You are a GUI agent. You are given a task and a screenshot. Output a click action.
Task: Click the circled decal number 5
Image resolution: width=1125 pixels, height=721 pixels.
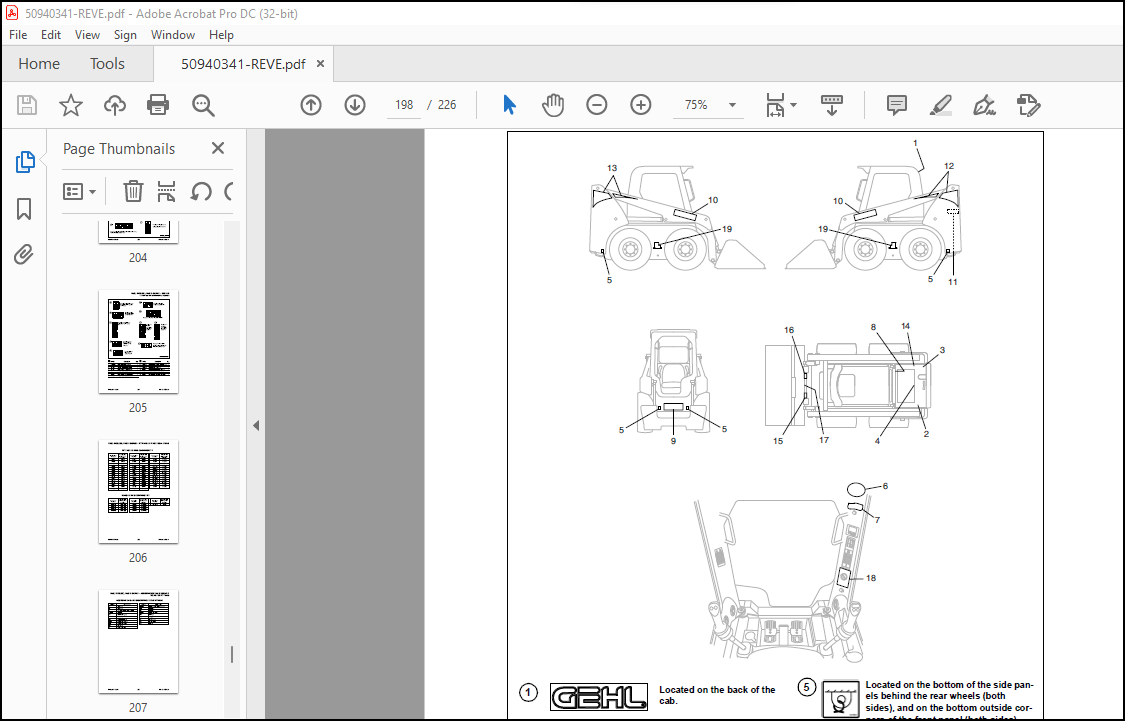coord(806,687)
